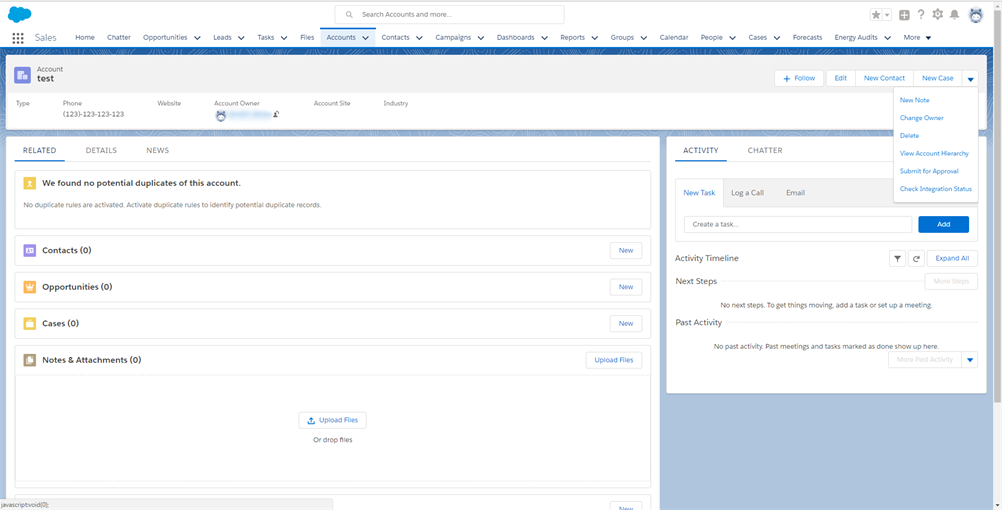The image size is (1002, 510).
Task: Refresh the activity timeline
Action: (x=916, y=258)
